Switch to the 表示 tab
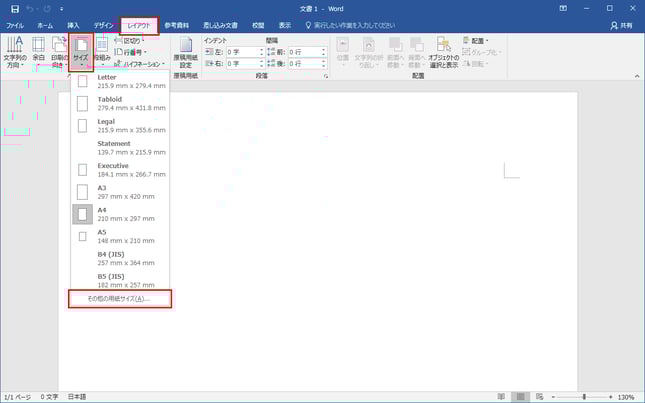 (285, 25)
